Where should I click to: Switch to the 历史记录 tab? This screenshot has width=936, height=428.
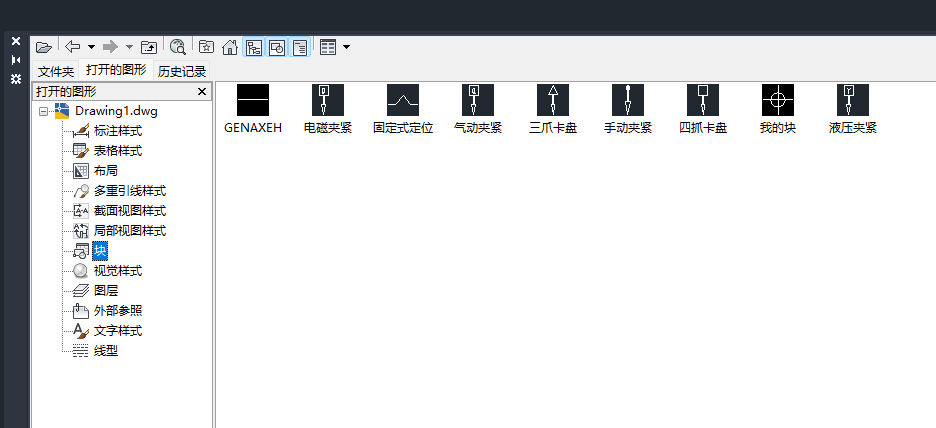point(181,71)
